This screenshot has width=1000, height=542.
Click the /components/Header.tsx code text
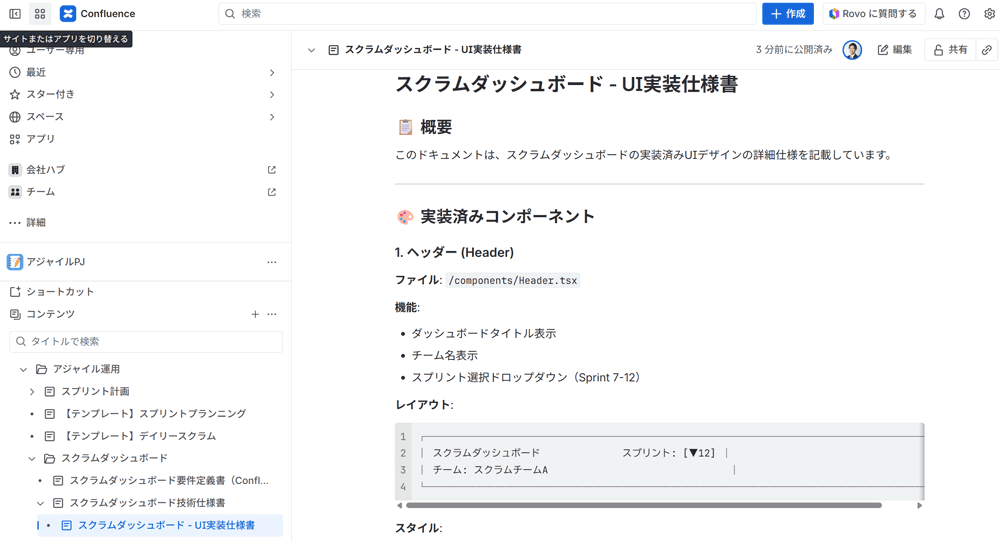(513, 281)
